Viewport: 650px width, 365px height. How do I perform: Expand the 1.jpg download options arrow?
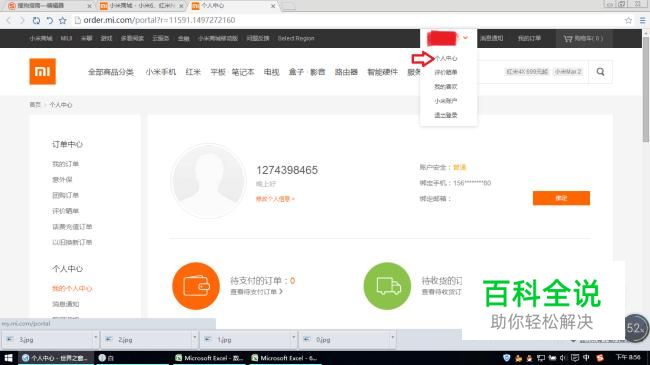[293, 337]
